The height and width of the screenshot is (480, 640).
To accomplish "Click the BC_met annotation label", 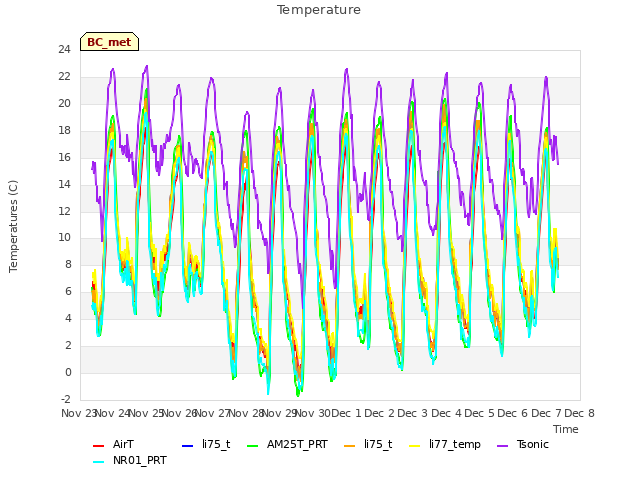I will [109, 42].
